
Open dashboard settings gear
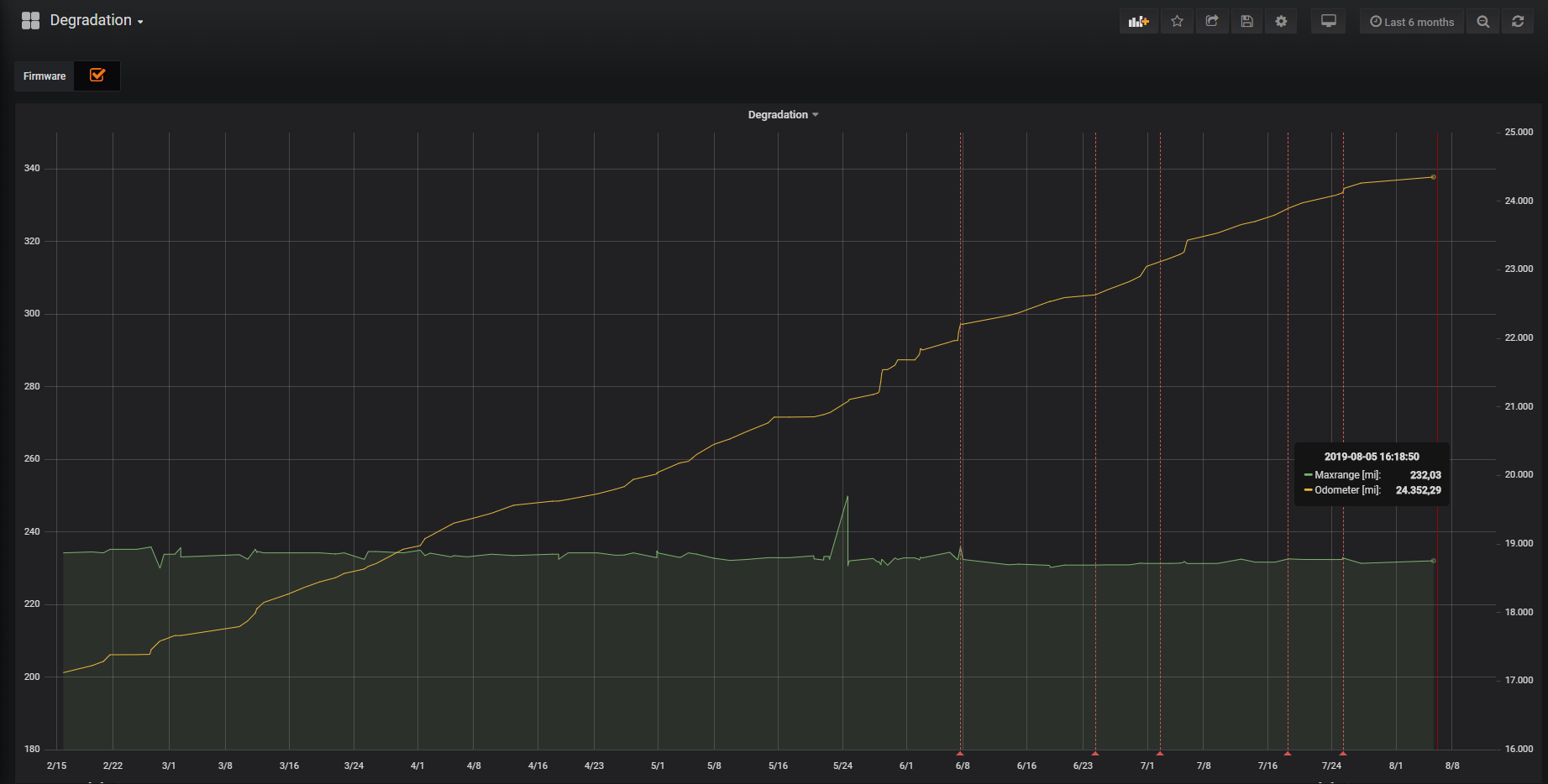(1281, 22)
